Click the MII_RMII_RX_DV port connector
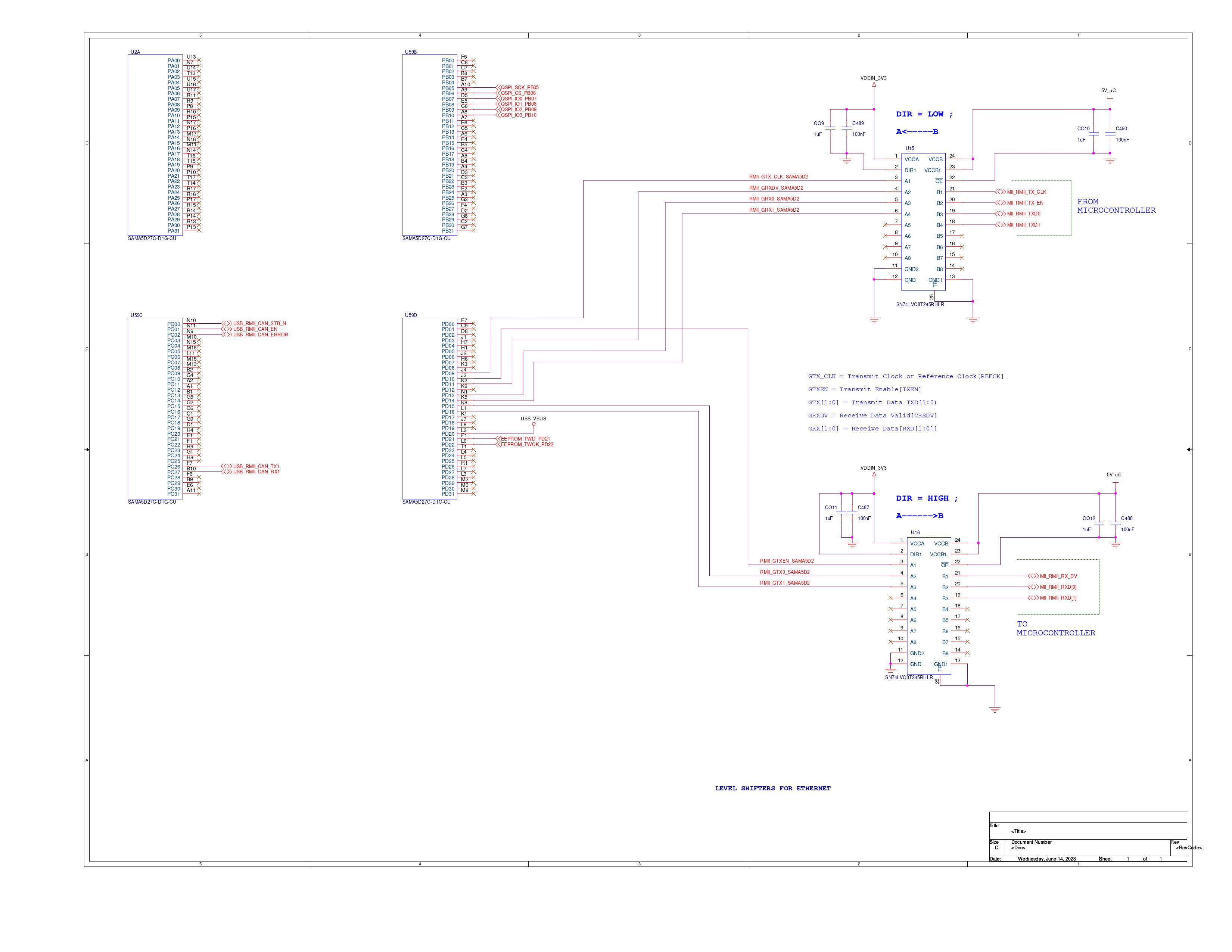This screenshot has width=1232, height=952. pos(1033,576)
